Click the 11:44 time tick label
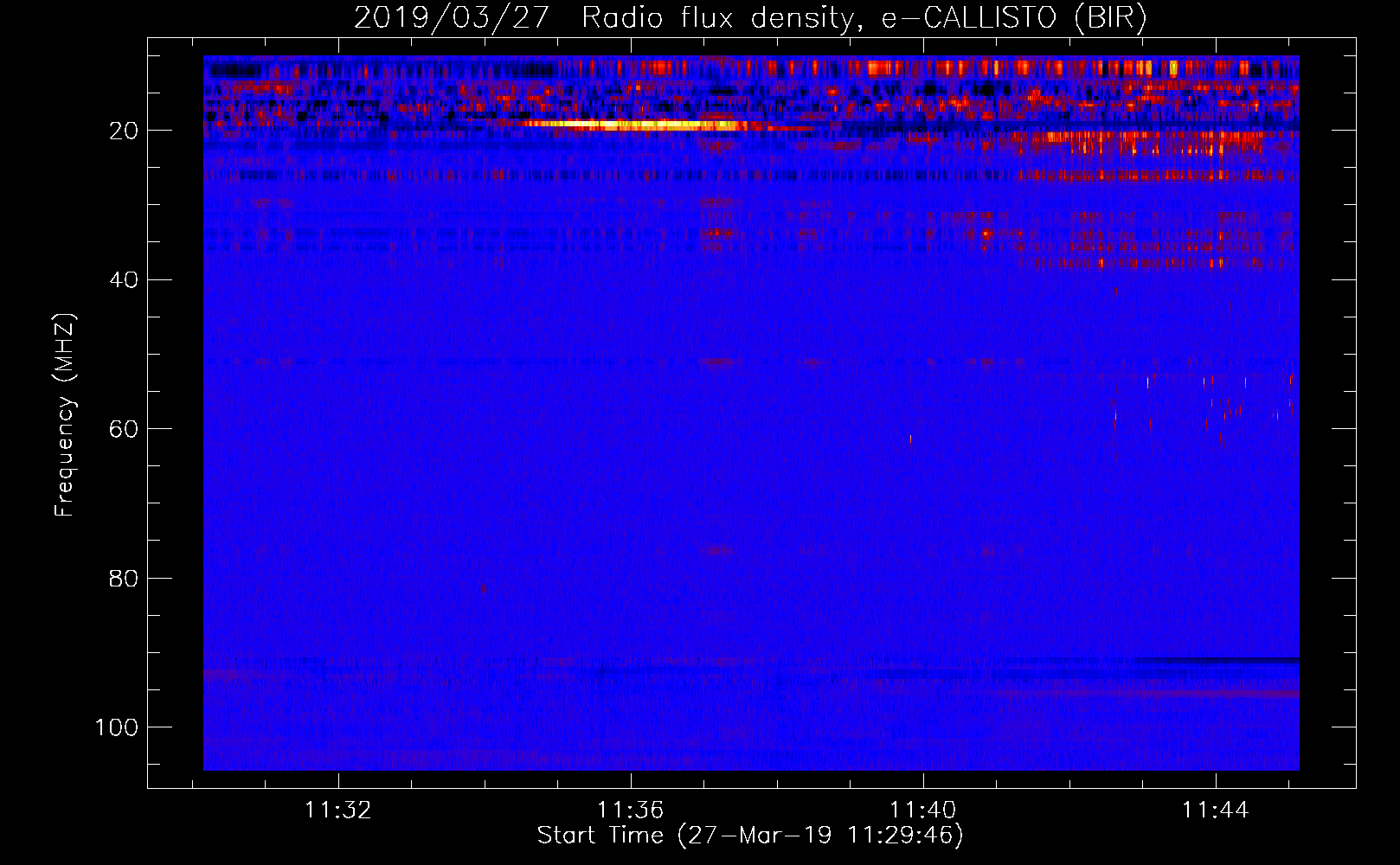1400x865 pixels. [1216, 810]
